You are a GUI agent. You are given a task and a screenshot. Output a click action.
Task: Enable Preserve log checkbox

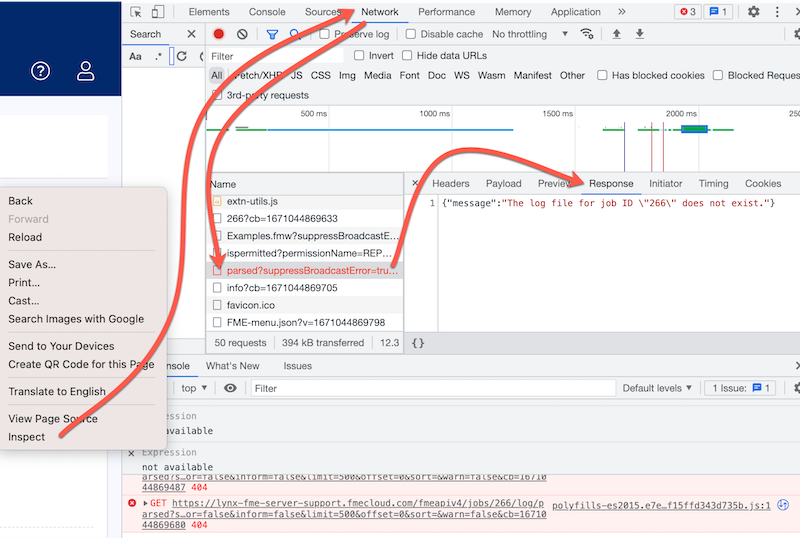(324, 34)
